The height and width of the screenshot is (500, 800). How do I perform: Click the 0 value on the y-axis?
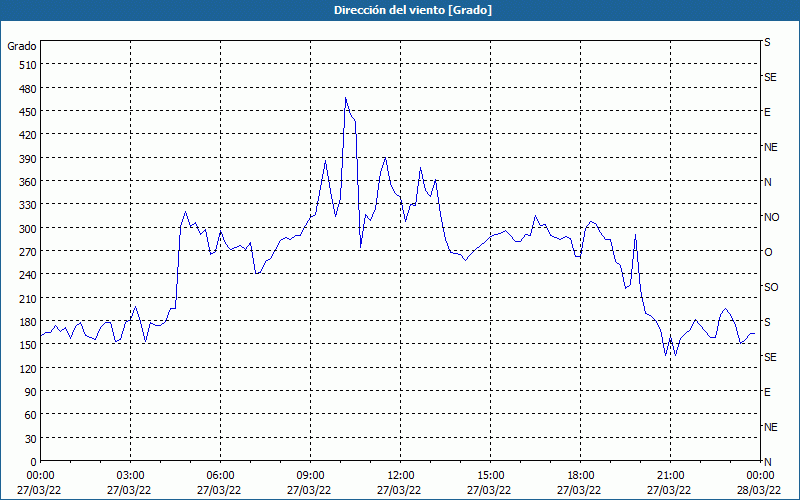coord(34,462)
